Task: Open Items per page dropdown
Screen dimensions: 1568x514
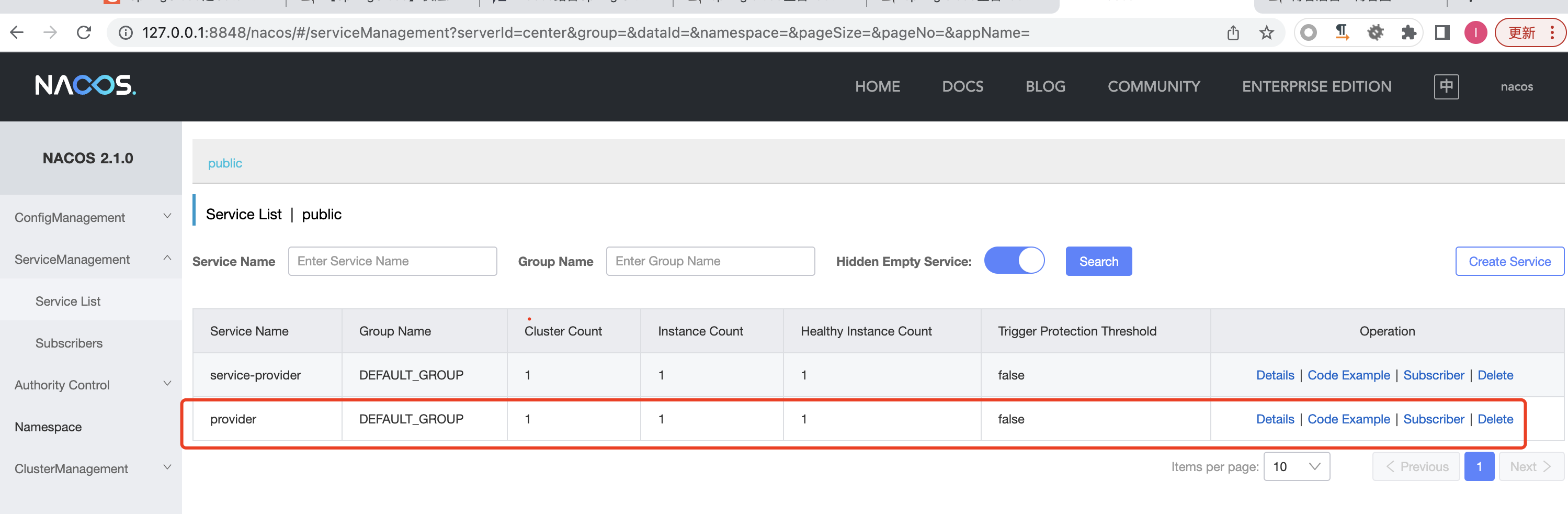Action: pos(1296,466)
